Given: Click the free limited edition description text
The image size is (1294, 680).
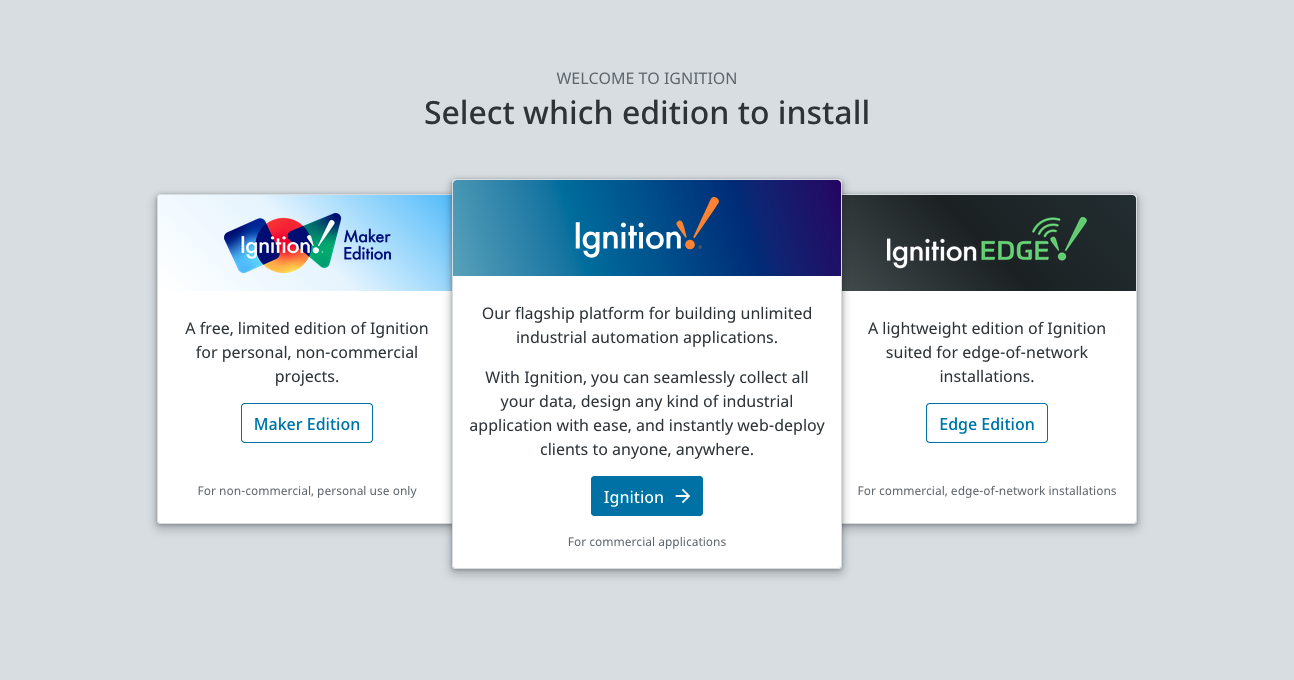Looking at the screenshot, I should 307,352.
